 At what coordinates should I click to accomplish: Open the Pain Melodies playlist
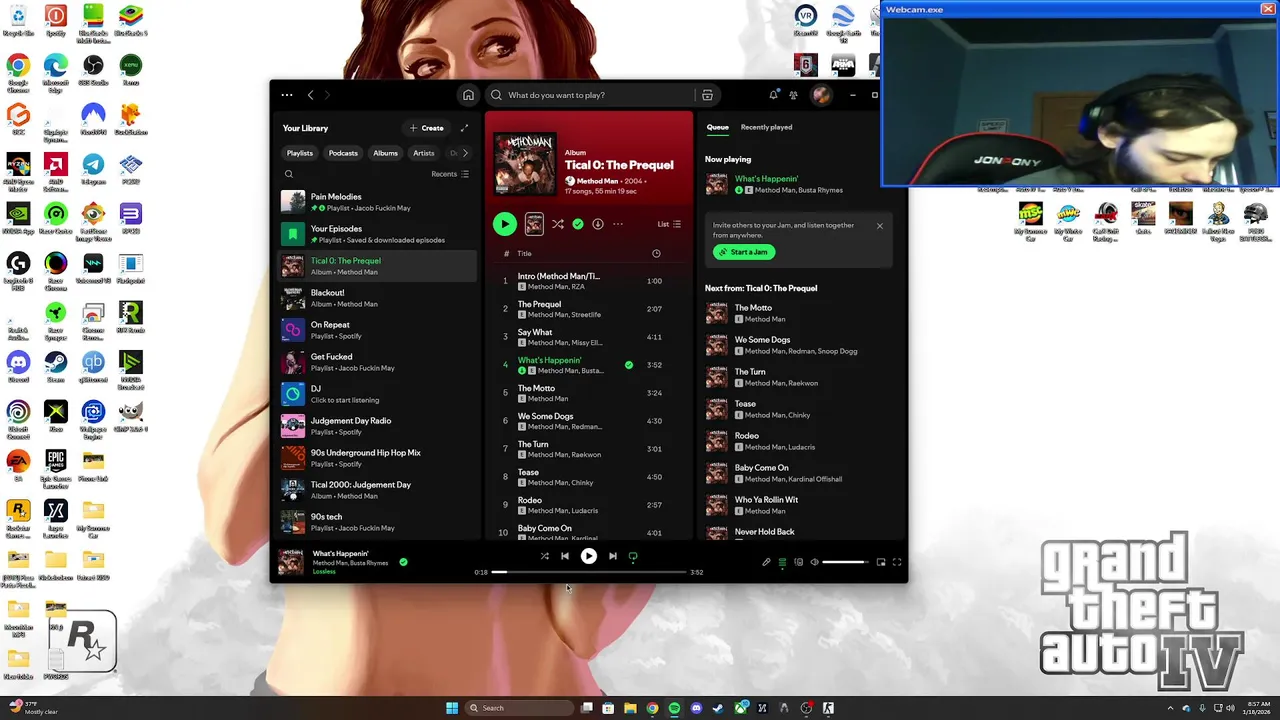377,202
